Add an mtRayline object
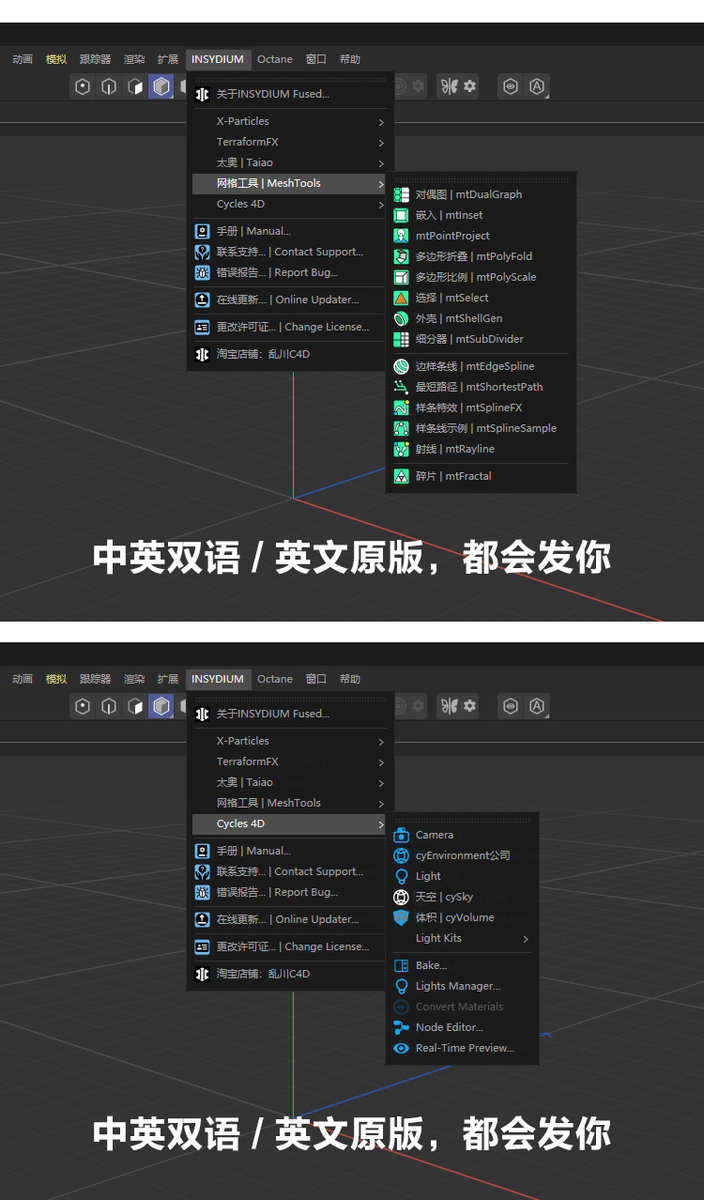This screenshot has height=1200, width=704. [481, 449]
